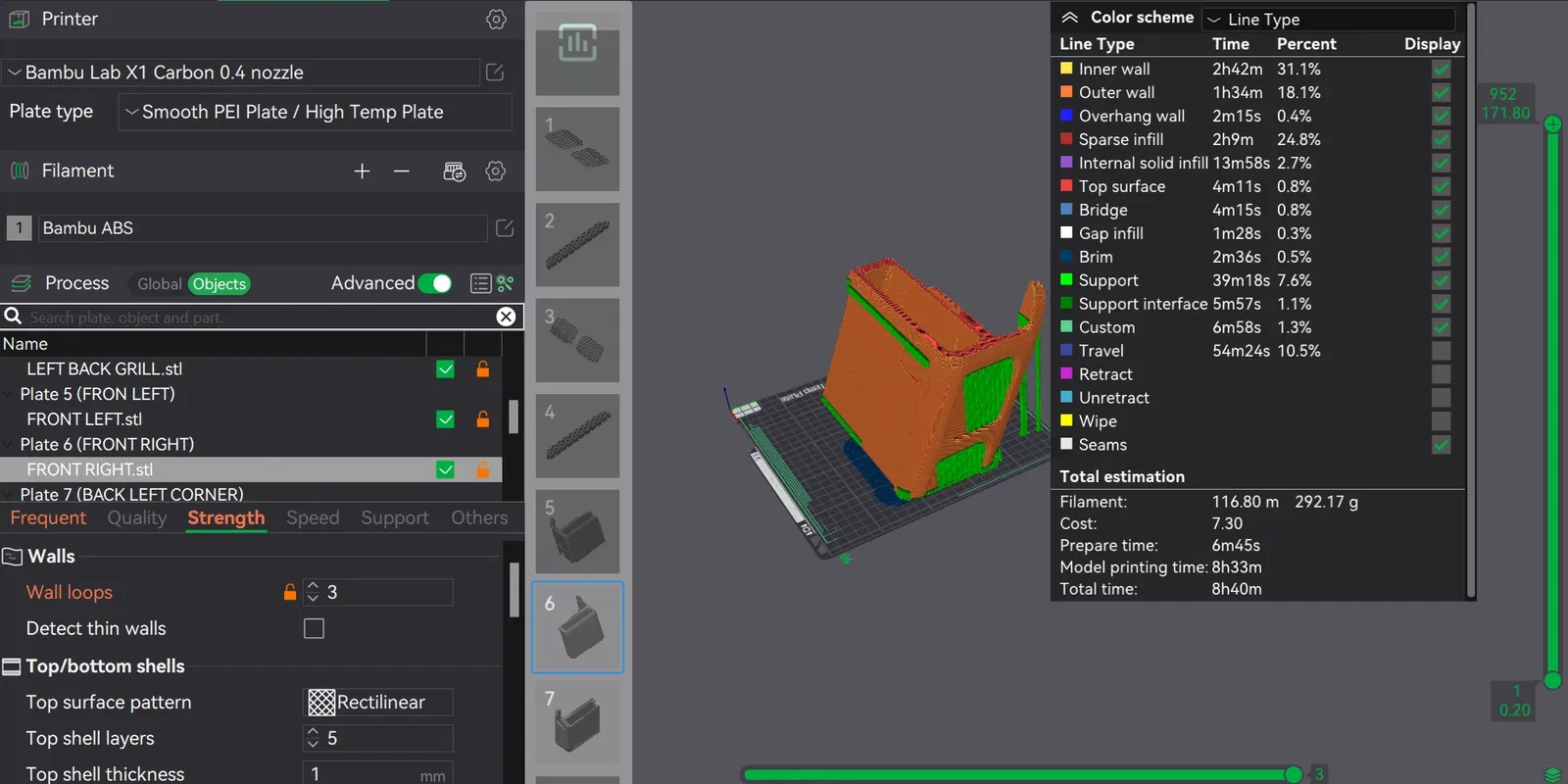Click the top handle of vertical layer slider

pyautogui.click(x=1552, y=124)
